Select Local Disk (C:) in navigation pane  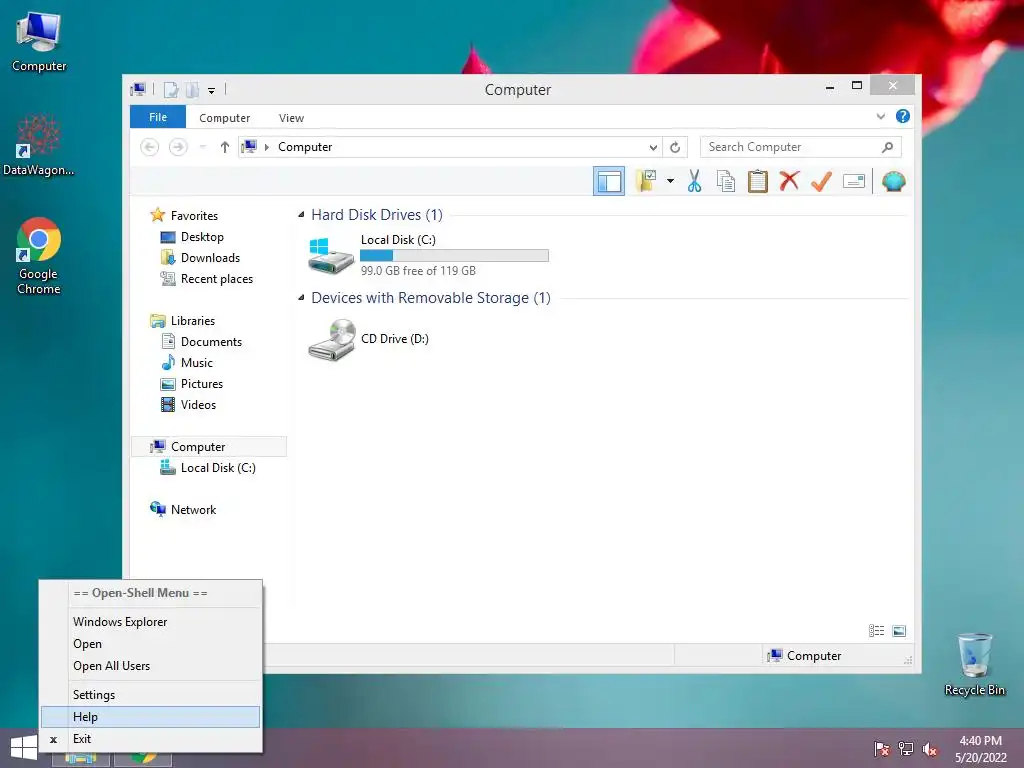[x=218, y=468]
